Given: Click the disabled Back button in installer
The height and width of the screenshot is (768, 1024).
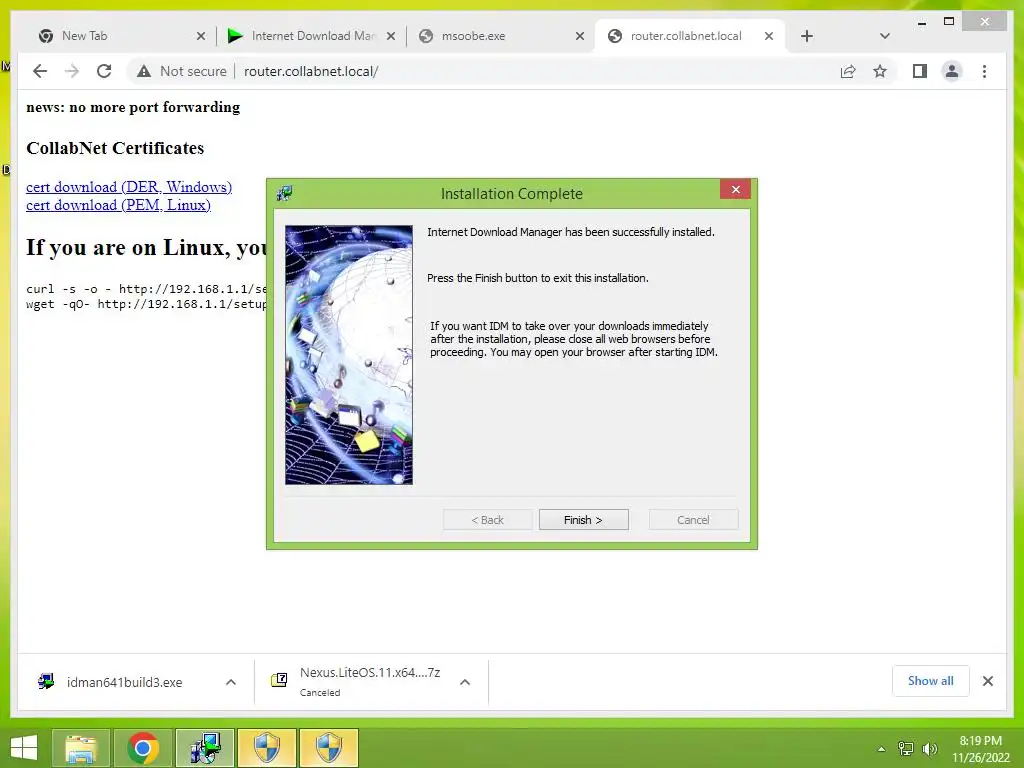Looking at the screenshot, I should (x=487, y=520).
